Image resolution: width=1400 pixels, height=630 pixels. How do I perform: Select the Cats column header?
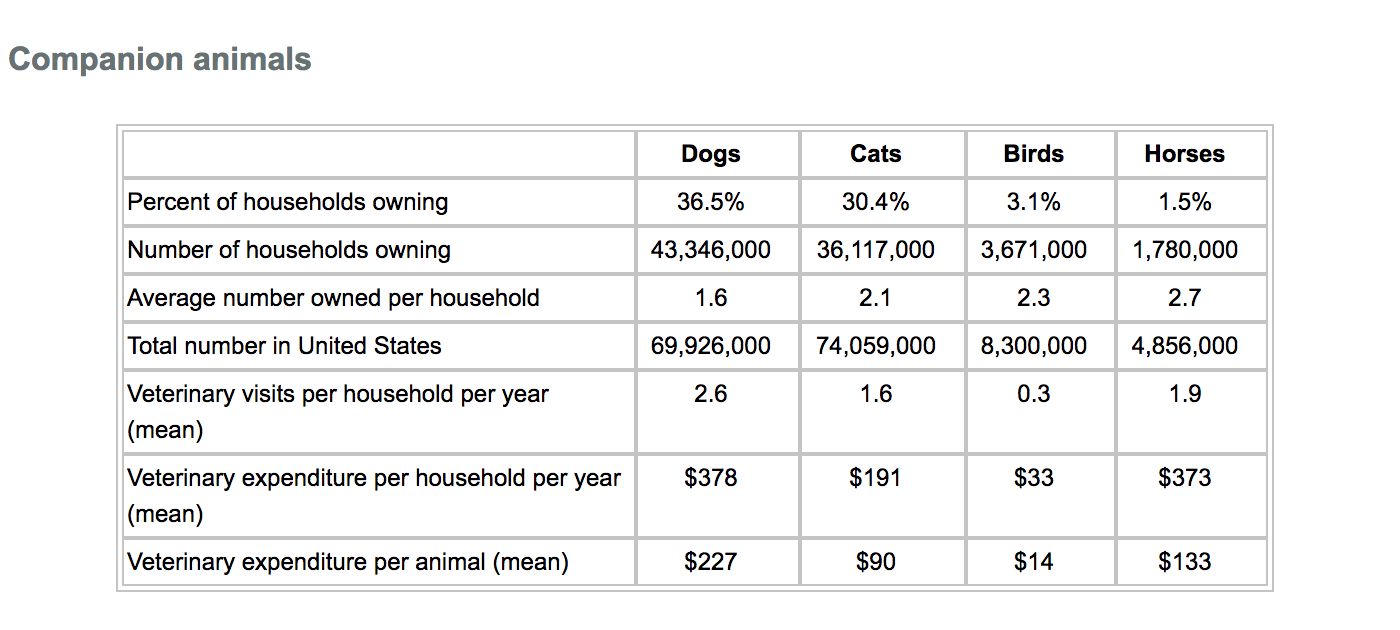pyautogui.click(x=875, y=154)
